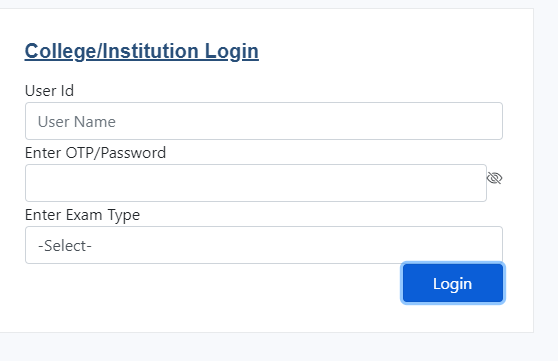Screen dimensions: 558x361
Task: Select the field showing User Name placeholder
Action: [264, 121]
